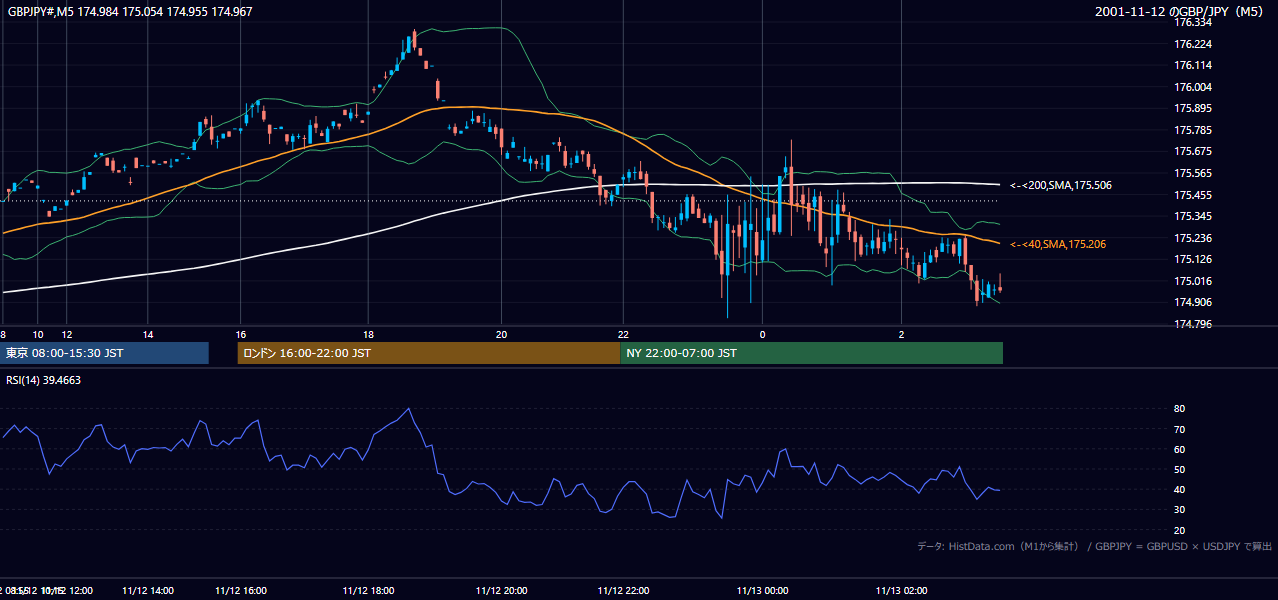Image resolution: width=1278 pixels, height=600 pixels.
Task: Select the 174.796 price axis label
Action: pos(1192,324)
